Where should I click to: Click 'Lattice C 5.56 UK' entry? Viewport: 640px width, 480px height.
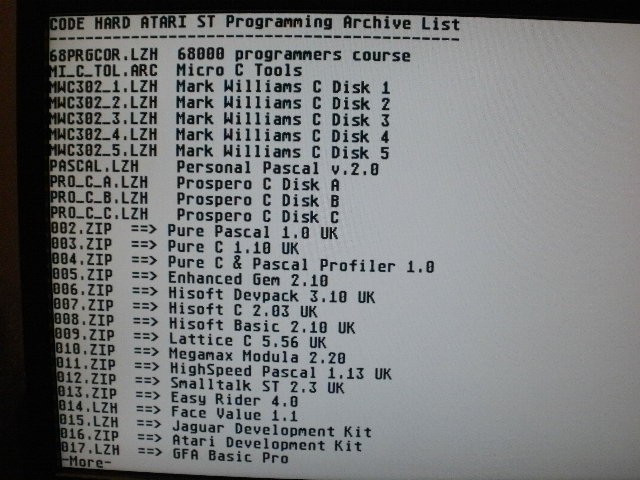pyautogui.click(x=248, y=341)
